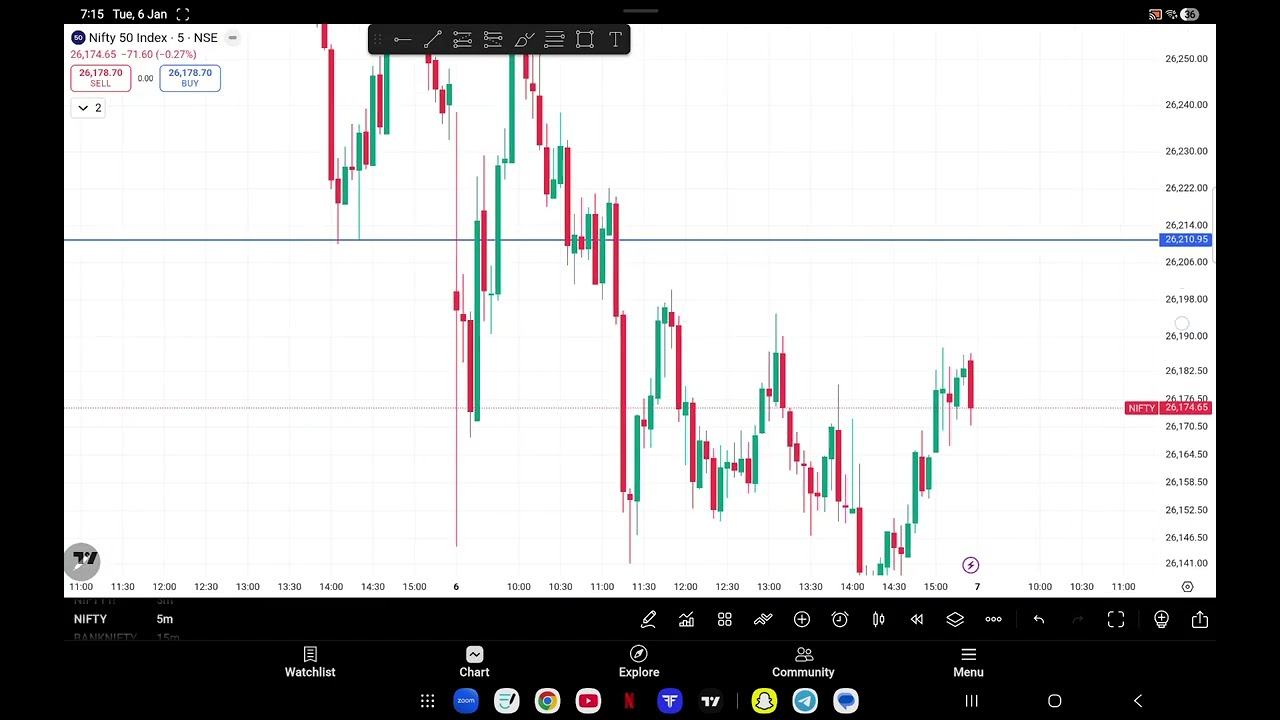Share the chart snapshot
Screen dimensions: 1280x720
(x=1200, y=620)
